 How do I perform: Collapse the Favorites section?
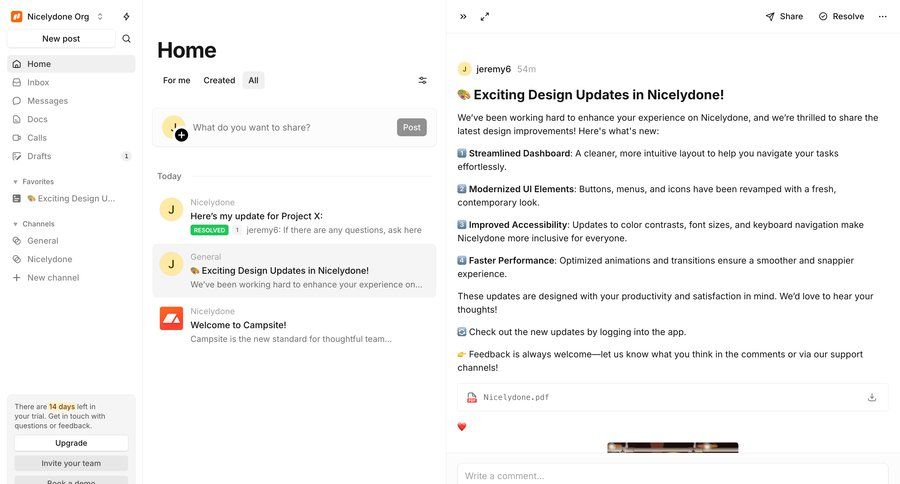click(x=33, y=181)
